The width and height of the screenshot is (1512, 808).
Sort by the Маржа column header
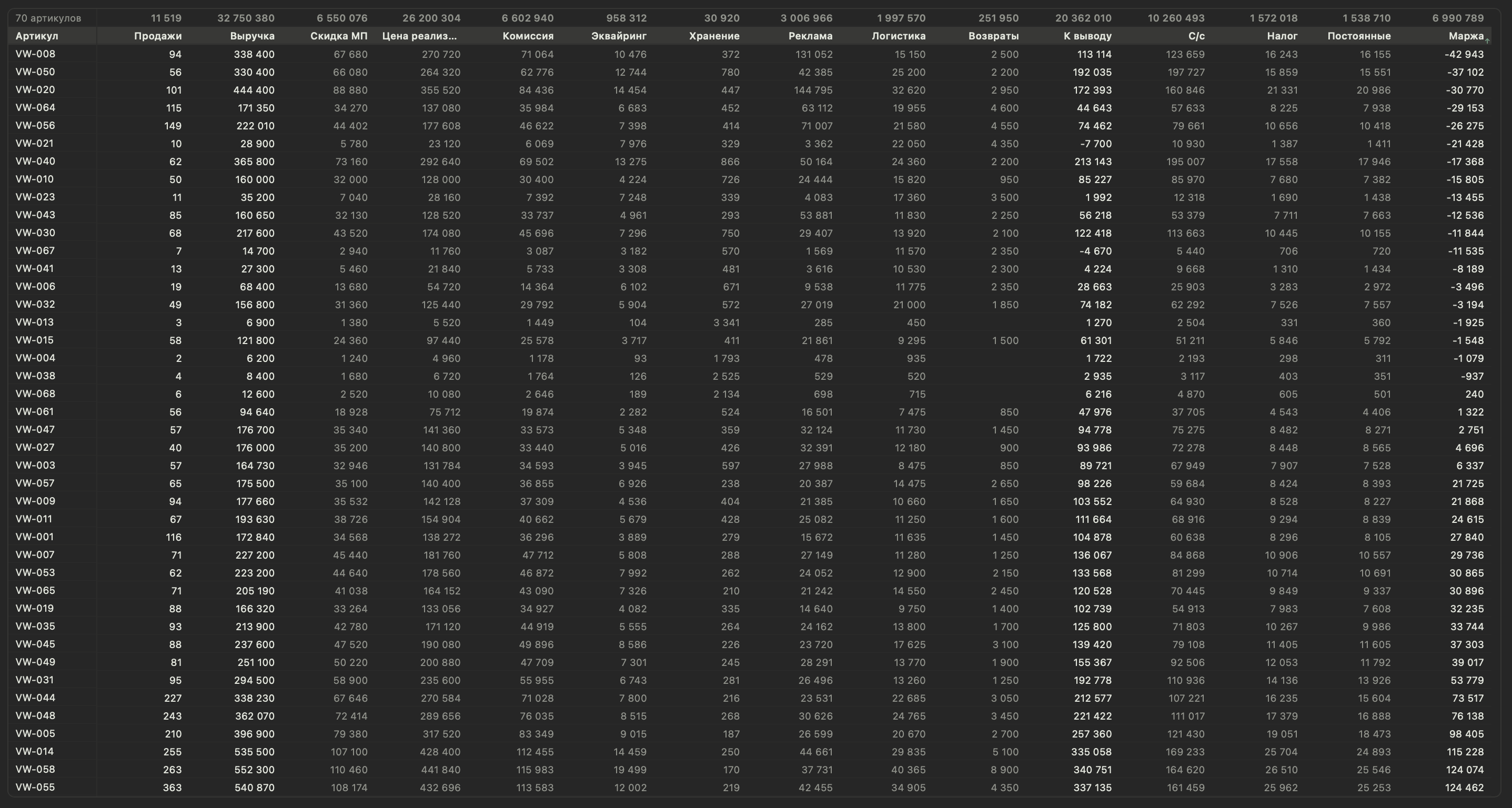(x=1465, y=36)
